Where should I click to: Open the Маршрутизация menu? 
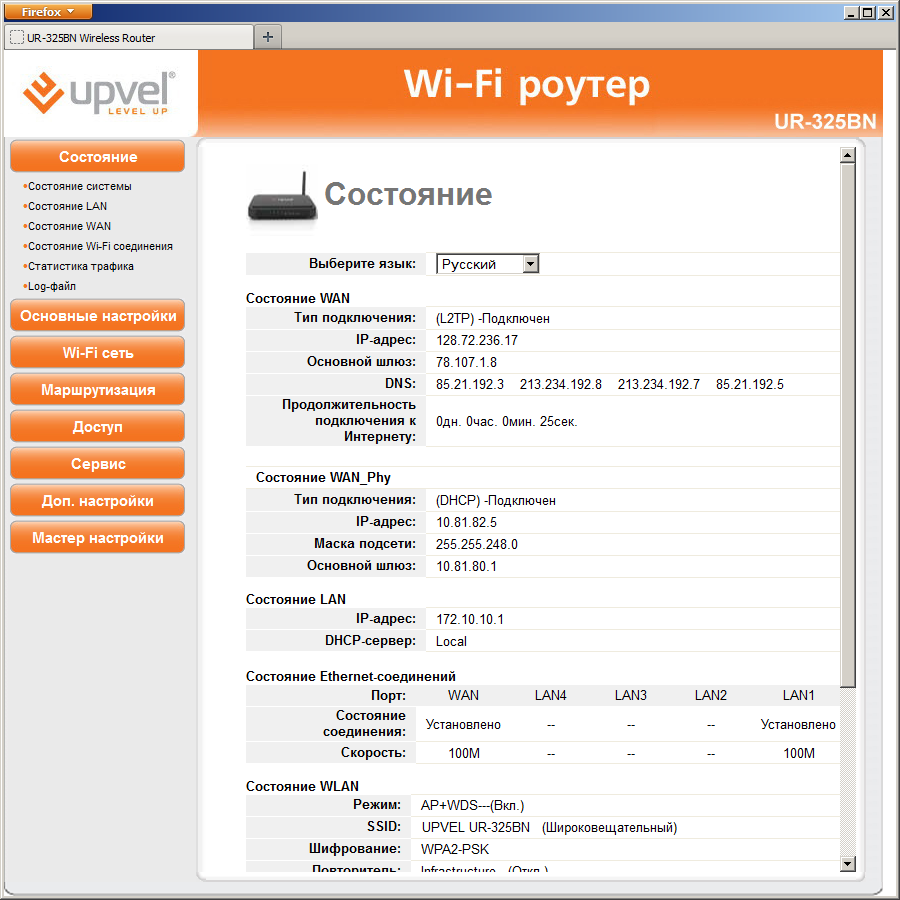[98, 389]
